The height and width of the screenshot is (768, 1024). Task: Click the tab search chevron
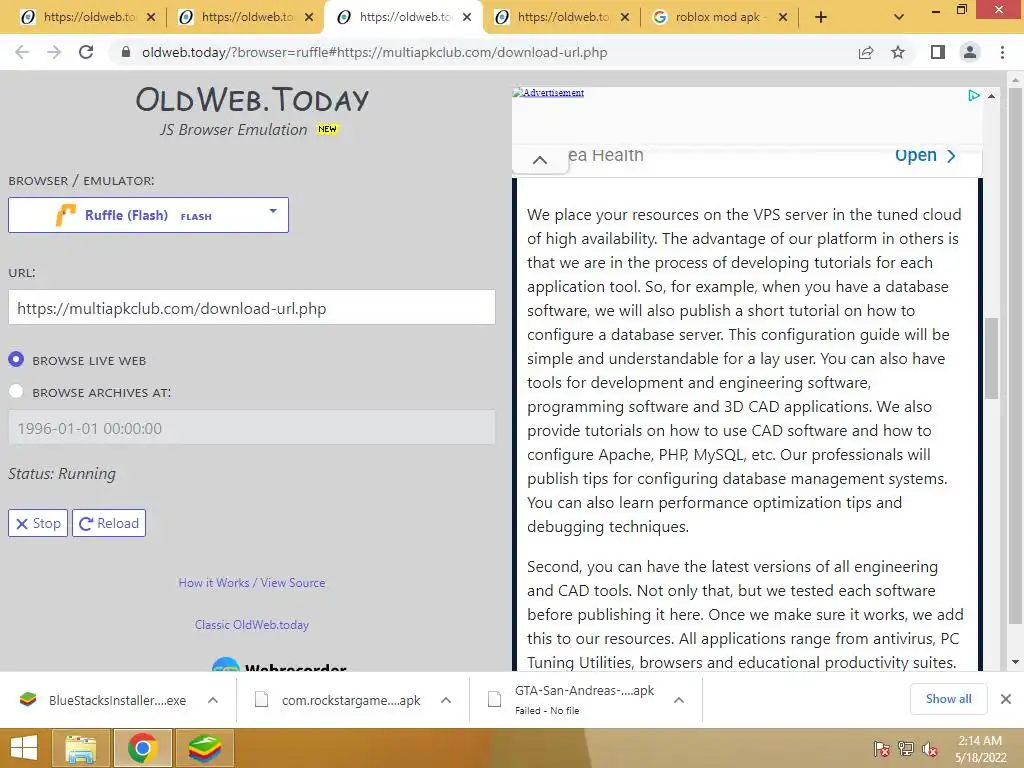(x=899, y=17)
